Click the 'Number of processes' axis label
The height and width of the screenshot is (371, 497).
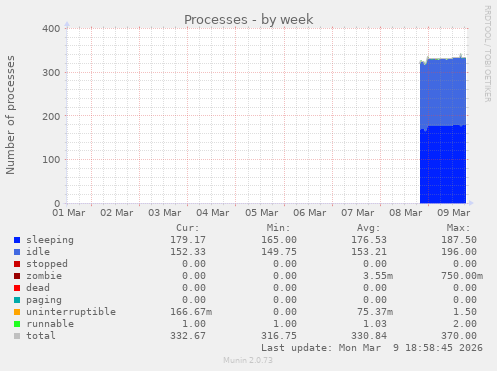[x=11, y=115]
